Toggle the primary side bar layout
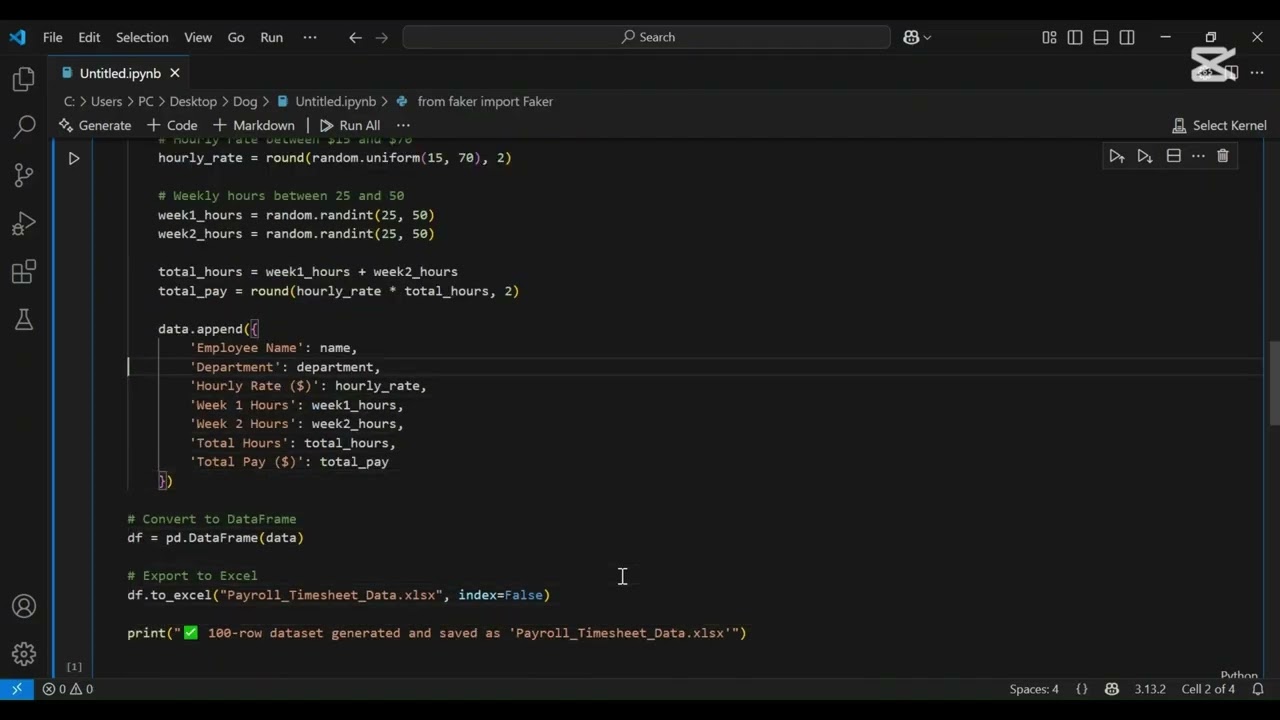This screenshot has width=1280, height=720. tap(1075, 37)
